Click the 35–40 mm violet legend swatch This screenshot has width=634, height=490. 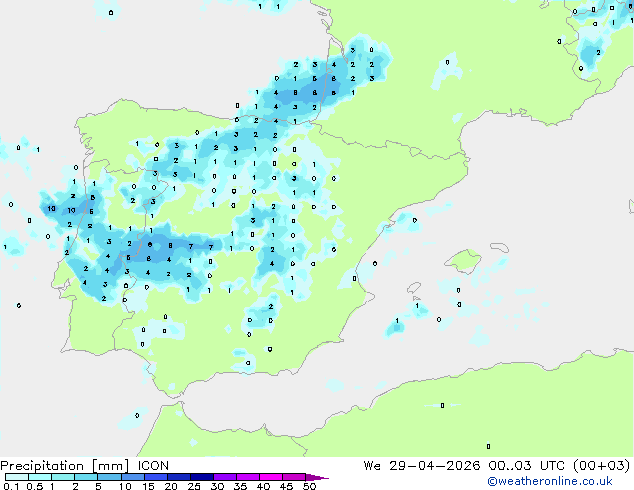click(x=248, y=477)
